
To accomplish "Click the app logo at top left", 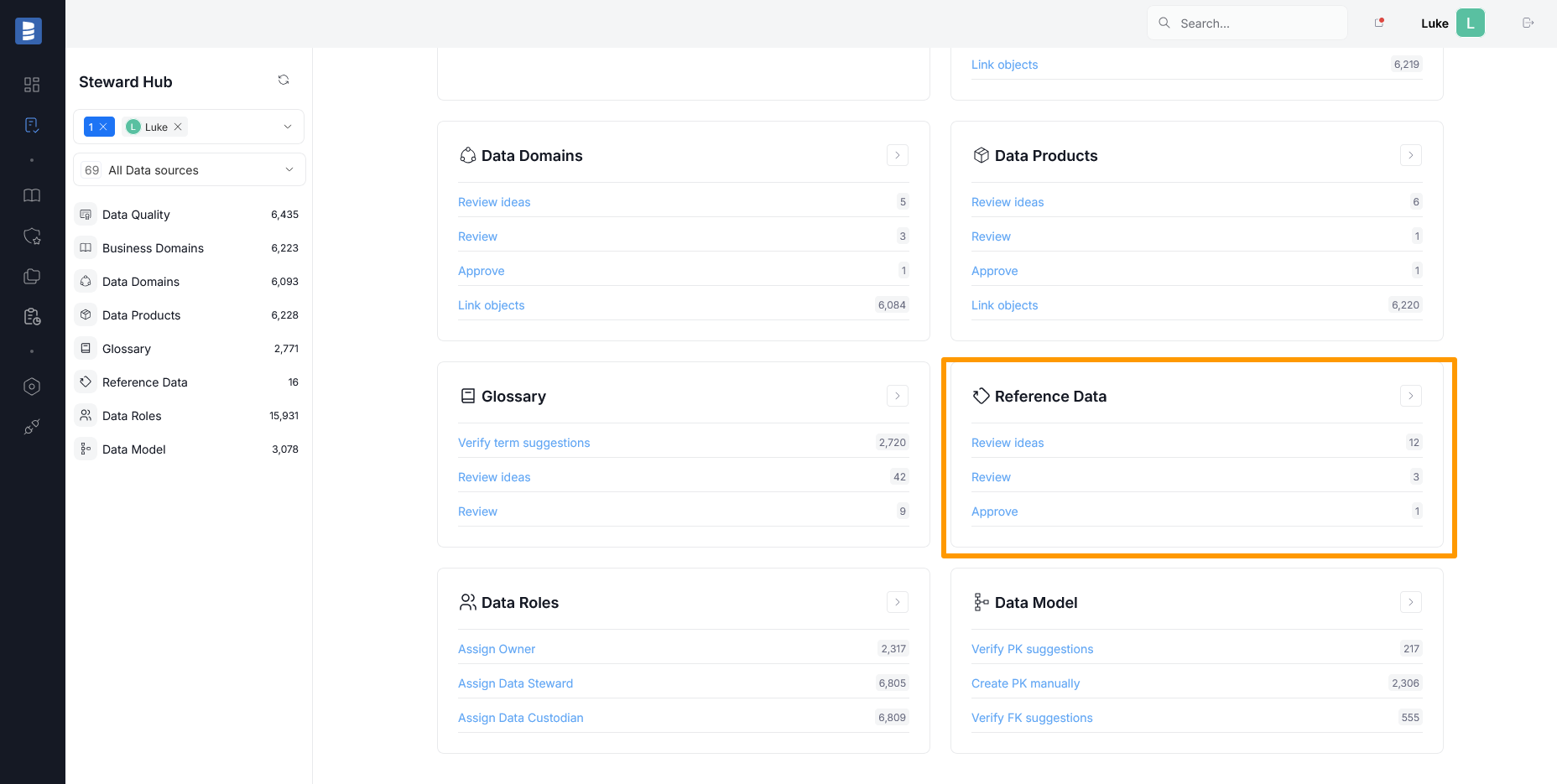I will [29, 31].
